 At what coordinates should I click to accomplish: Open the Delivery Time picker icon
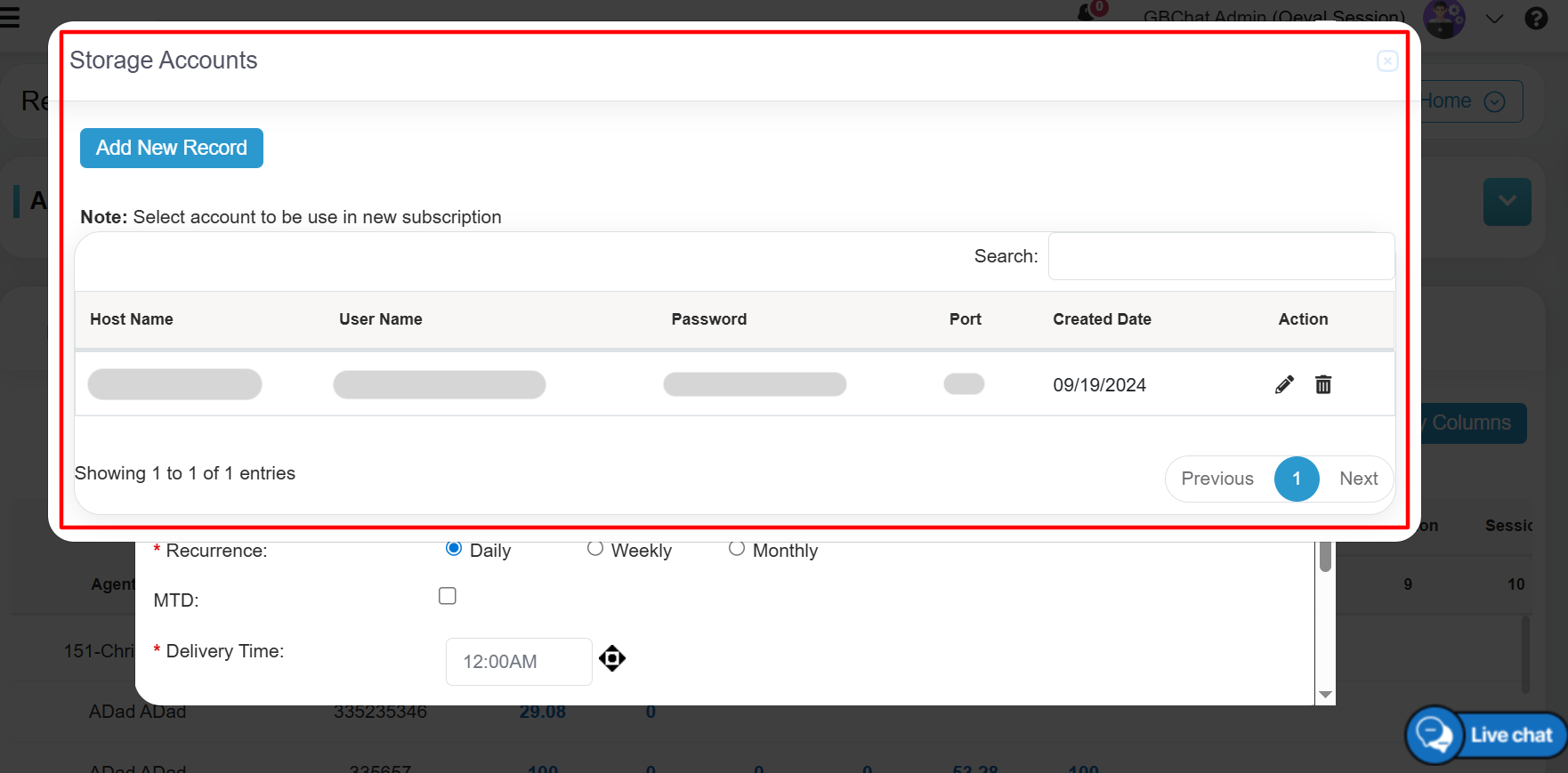612,659
